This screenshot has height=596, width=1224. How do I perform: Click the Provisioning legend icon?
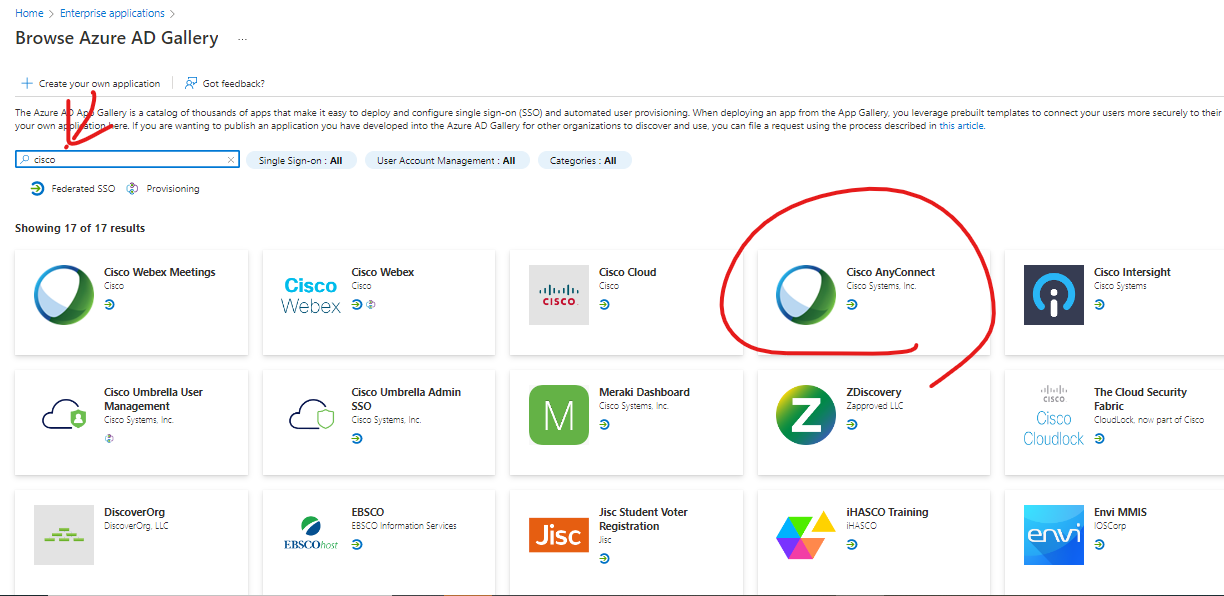tap(132, 188)
